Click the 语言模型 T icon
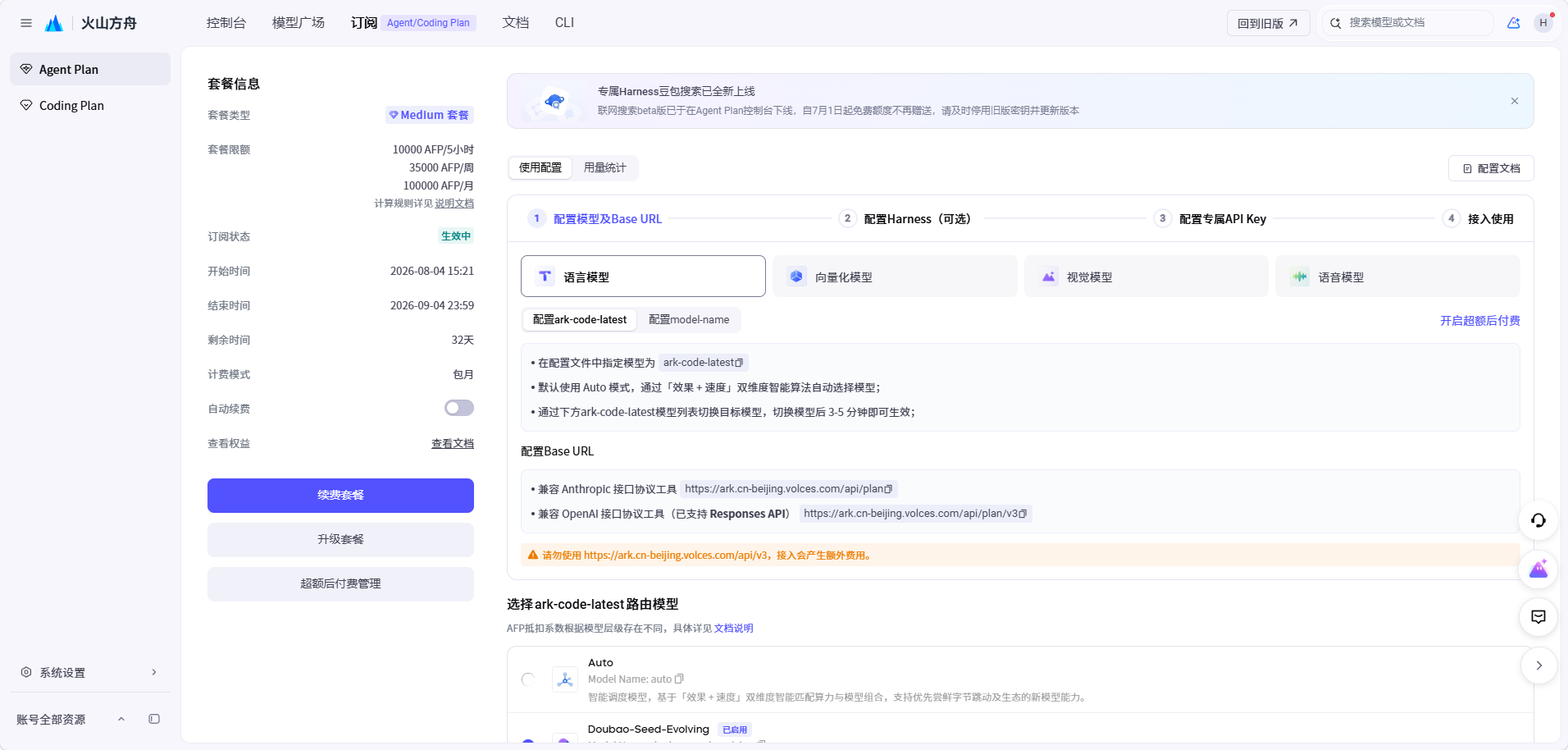Screen dimensions: 1568x750 click(x=545, y=277)
